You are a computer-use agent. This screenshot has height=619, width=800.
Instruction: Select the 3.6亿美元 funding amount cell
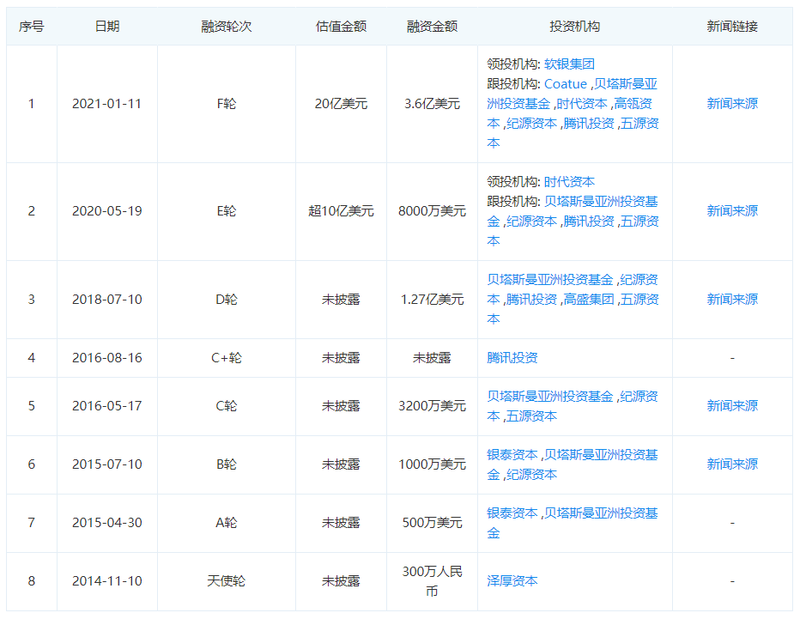pos(432,104)
